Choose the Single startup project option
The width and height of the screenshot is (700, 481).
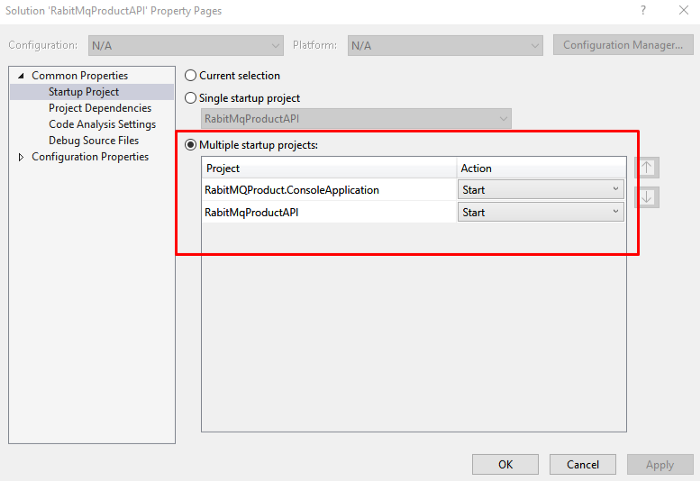click(x=191, y=99)
